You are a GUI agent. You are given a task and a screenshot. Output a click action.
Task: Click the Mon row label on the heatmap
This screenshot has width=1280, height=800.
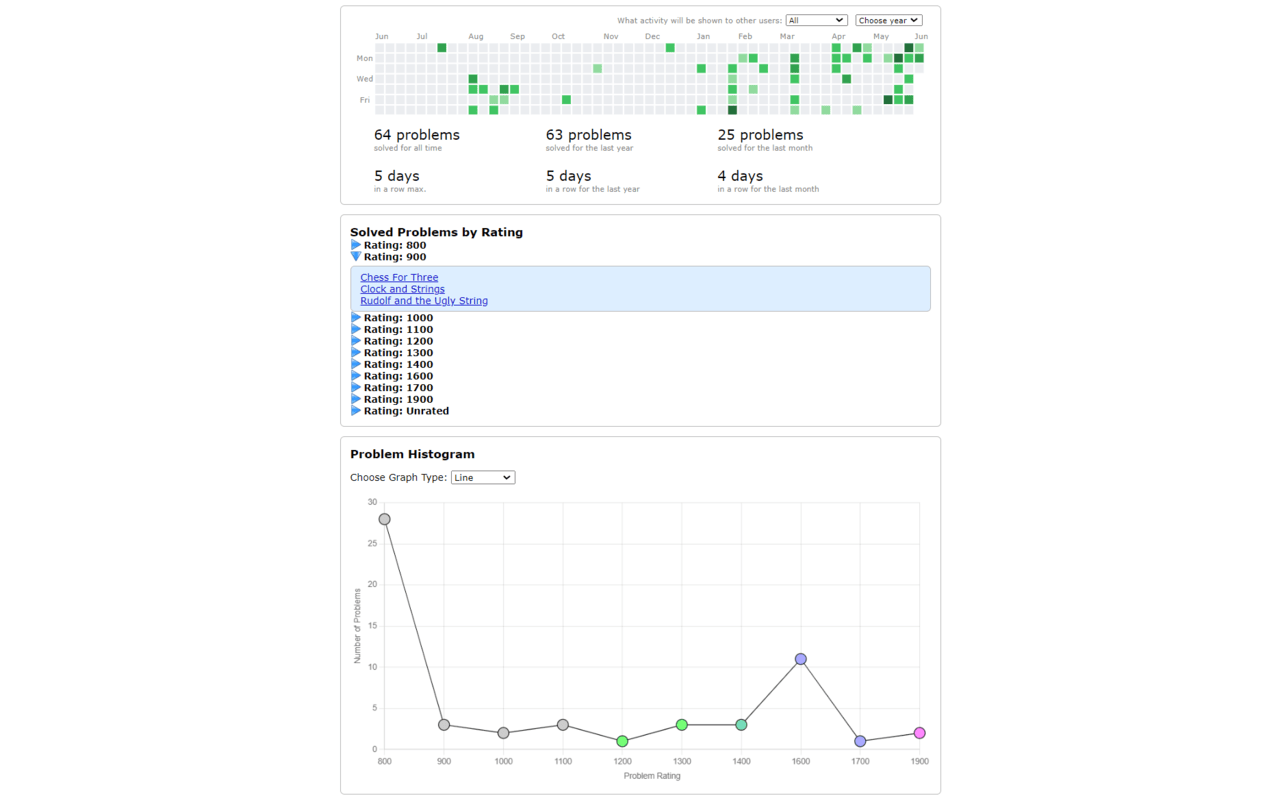(364, 58)
